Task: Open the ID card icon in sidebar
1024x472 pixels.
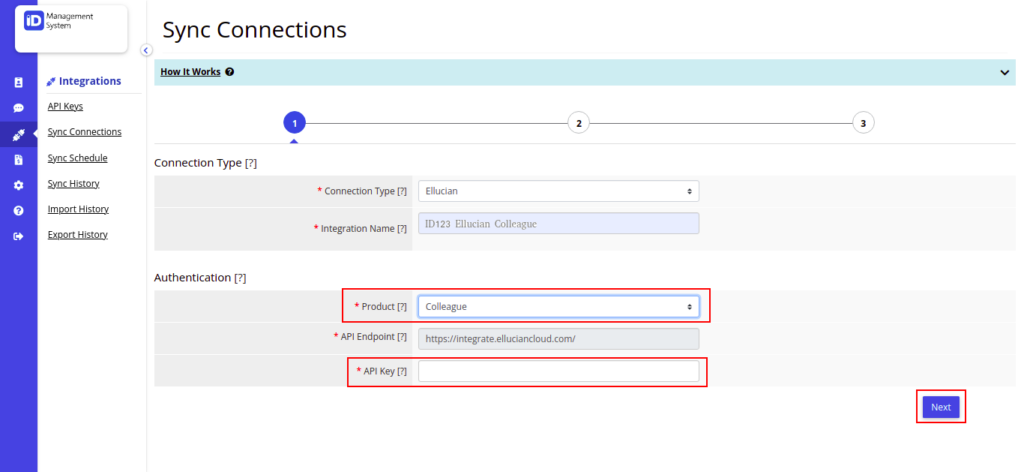Action: (x=18, y=82)
